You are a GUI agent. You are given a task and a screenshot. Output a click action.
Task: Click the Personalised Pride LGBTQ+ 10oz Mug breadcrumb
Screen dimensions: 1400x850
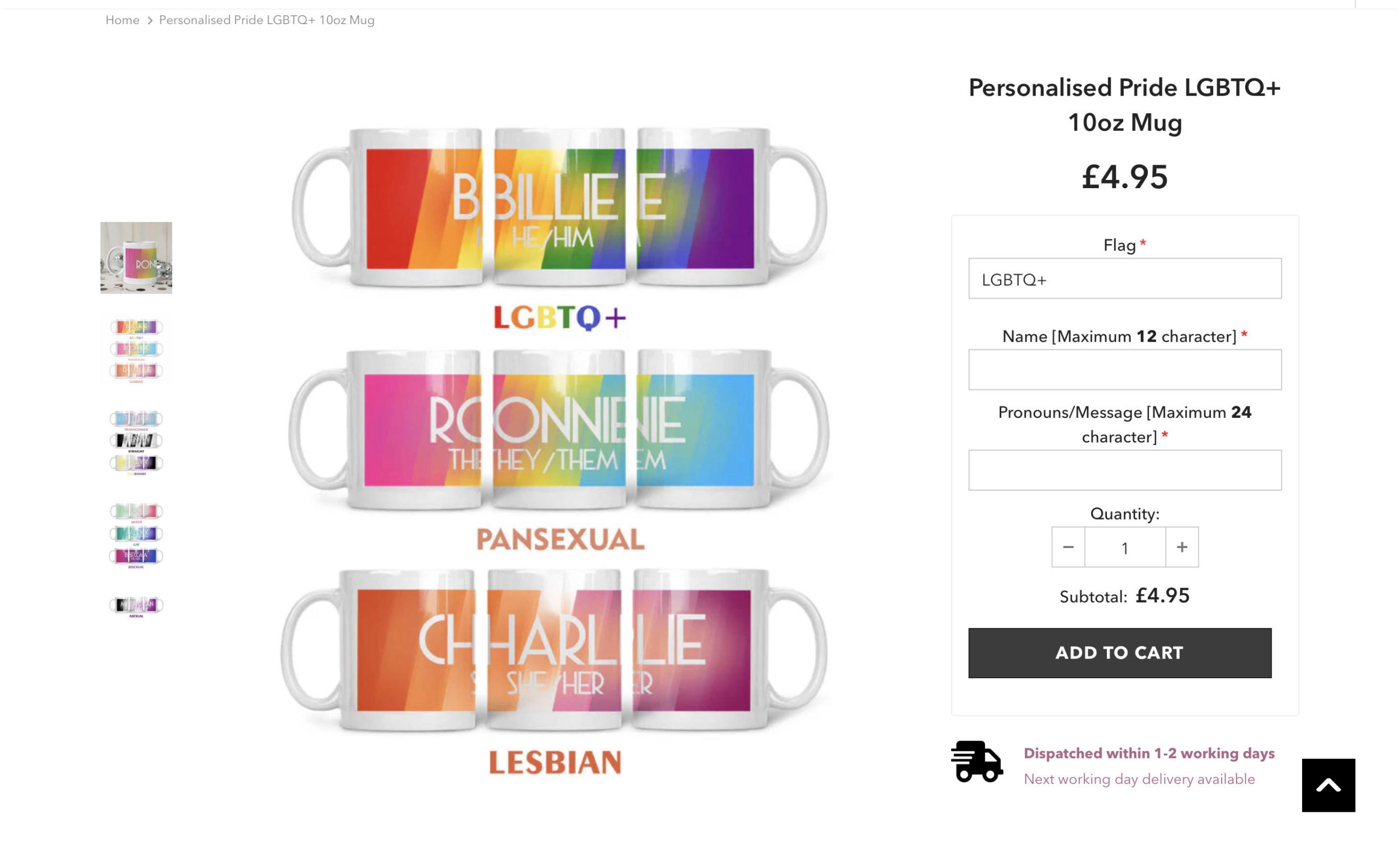266,20
